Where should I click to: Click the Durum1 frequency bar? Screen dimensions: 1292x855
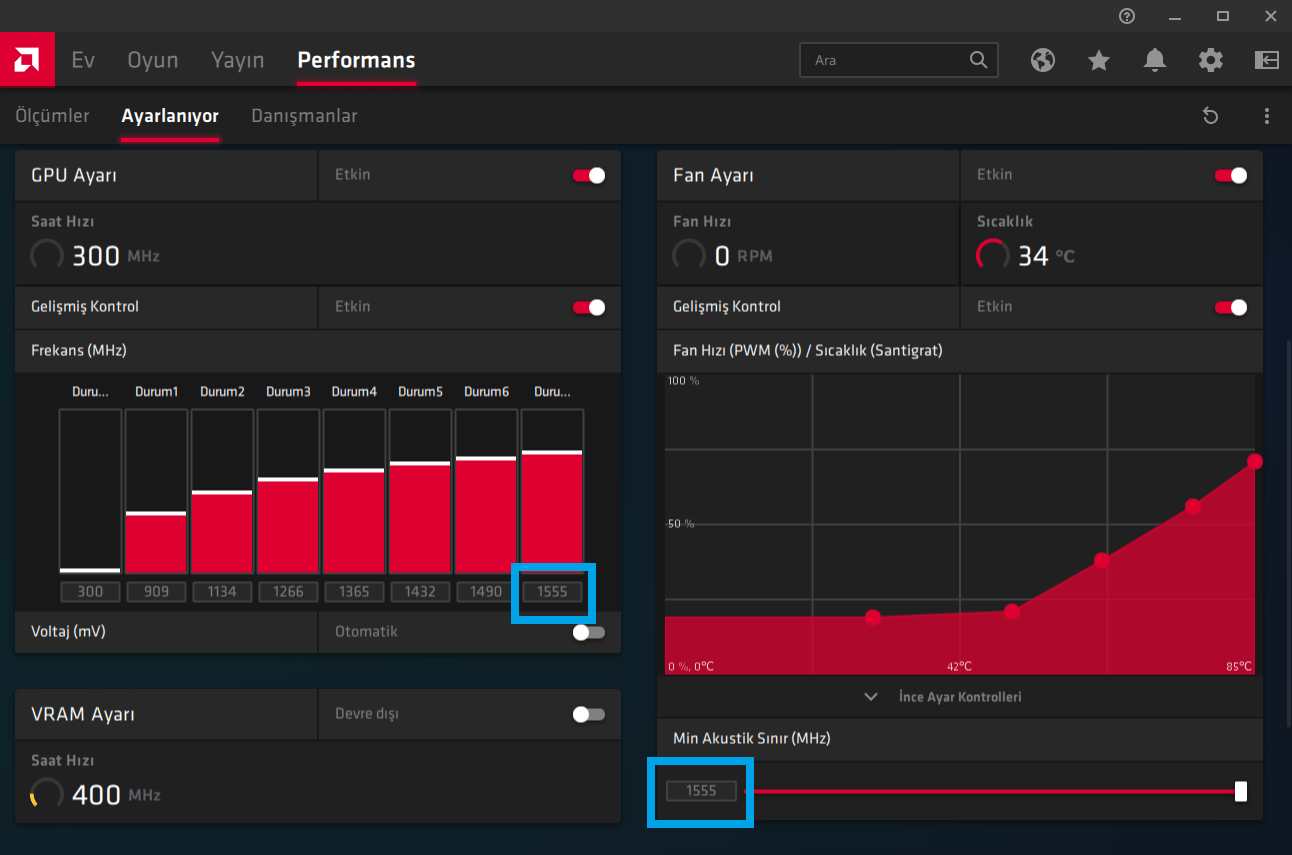pos(156,491)
